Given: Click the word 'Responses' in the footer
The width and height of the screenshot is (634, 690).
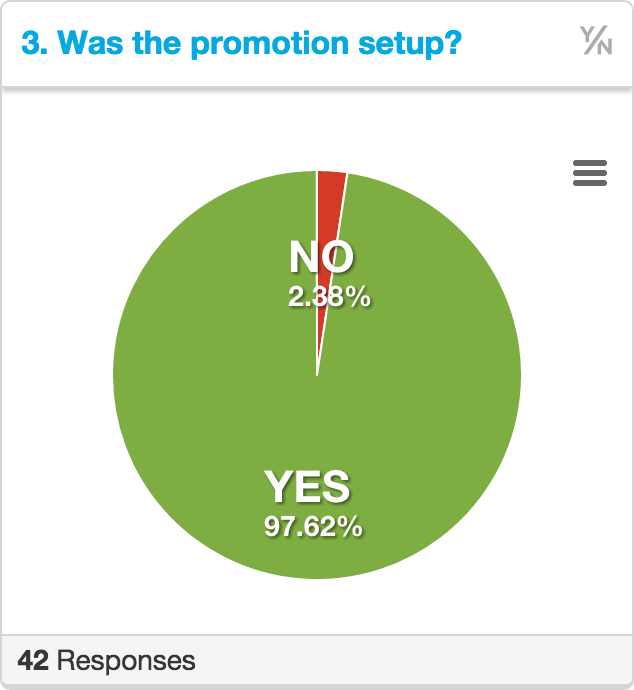Looking at the screenshot, I should click(126, 661).
